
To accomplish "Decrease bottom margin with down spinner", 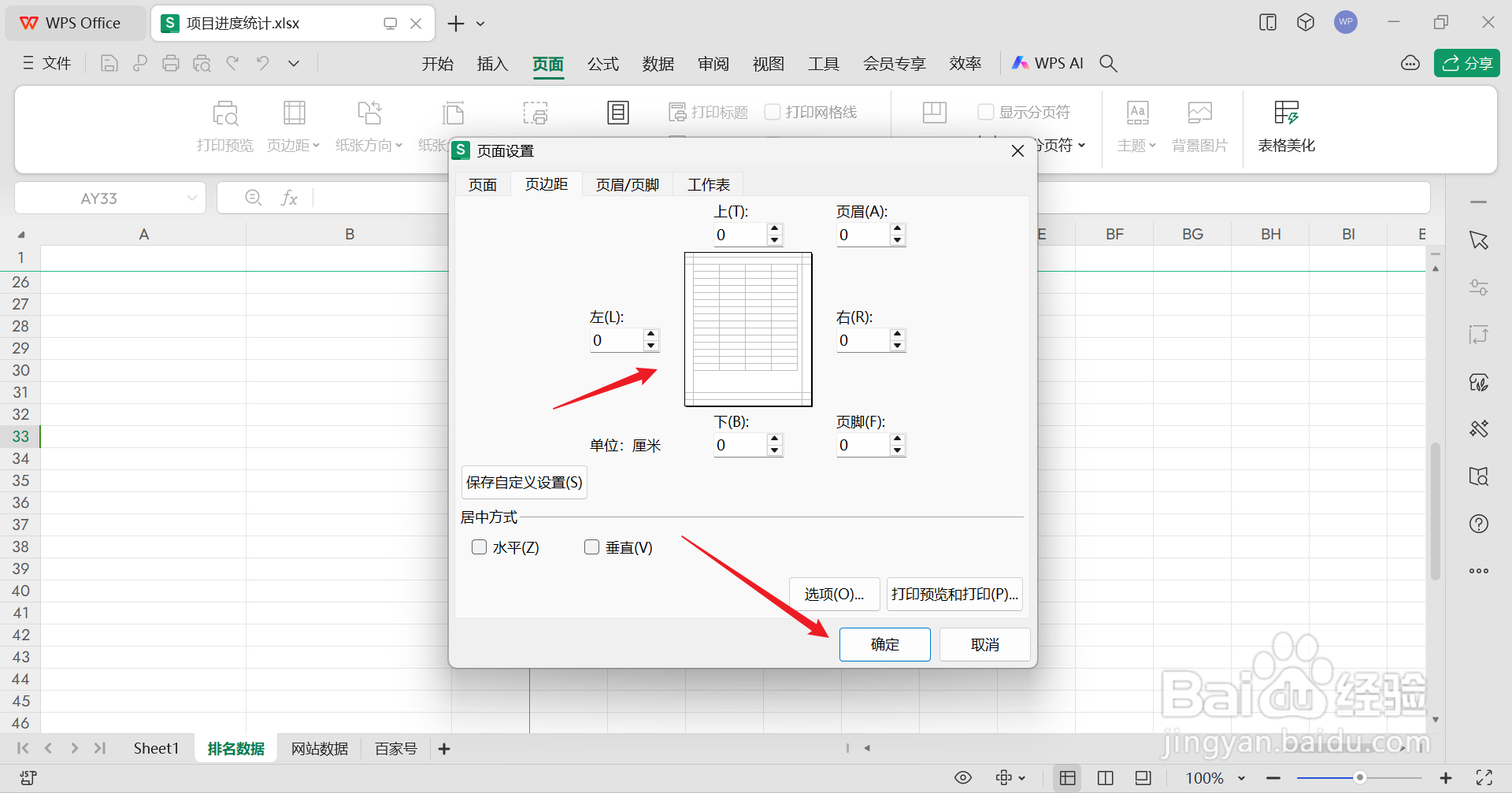I will tap(775, 450).
